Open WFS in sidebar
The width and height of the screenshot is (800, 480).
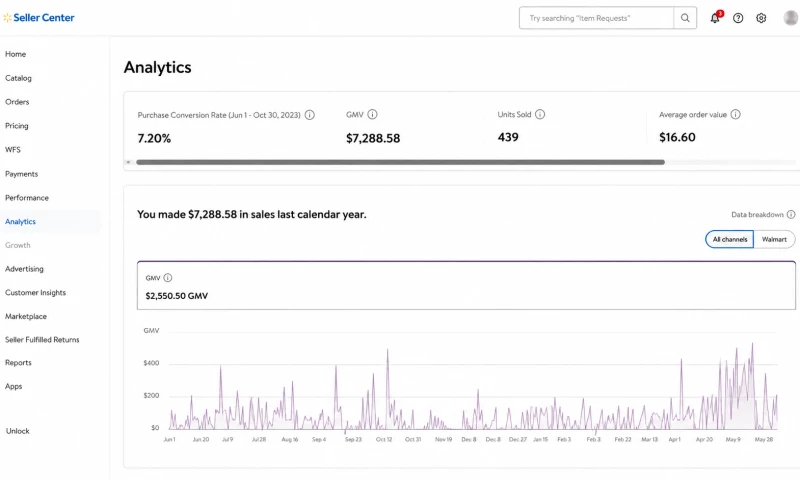(x=13, y=149)
